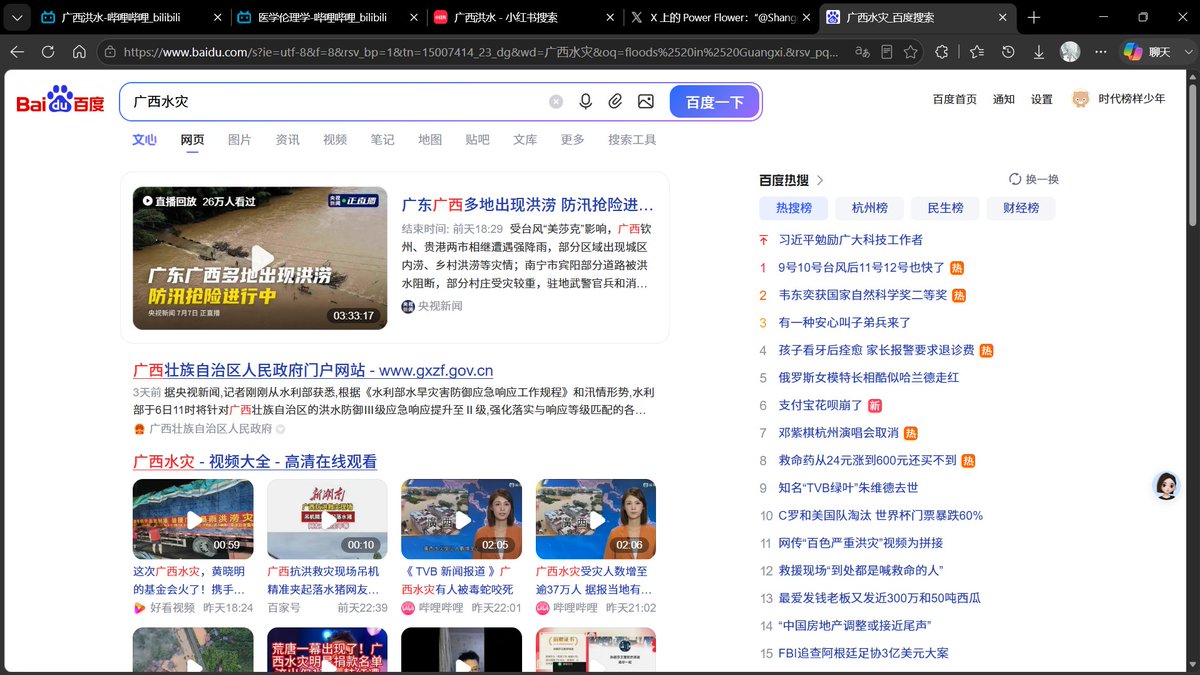
Task: Add this page to favorites with star icon
Action: [x=910, y=52]
